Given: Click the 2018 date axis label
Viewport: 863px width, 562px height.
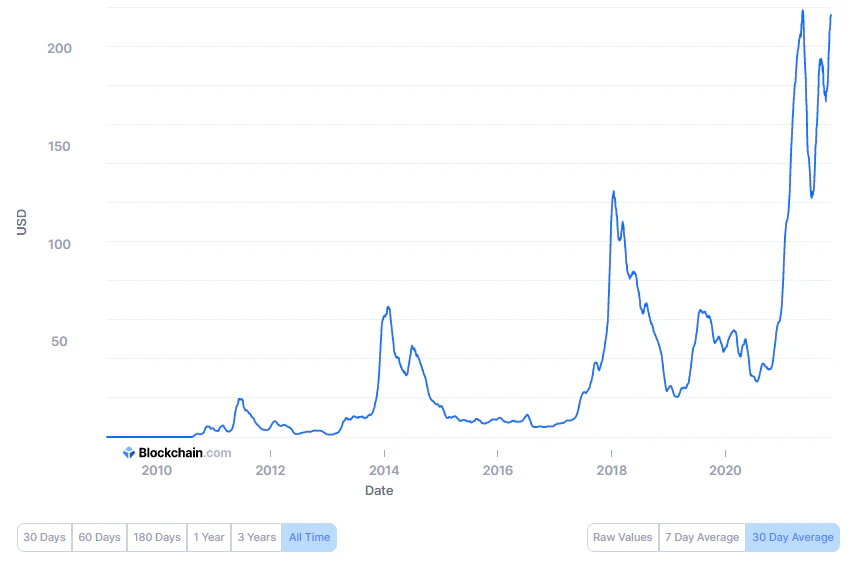Looking at the screenshot, I should (611, 470).
